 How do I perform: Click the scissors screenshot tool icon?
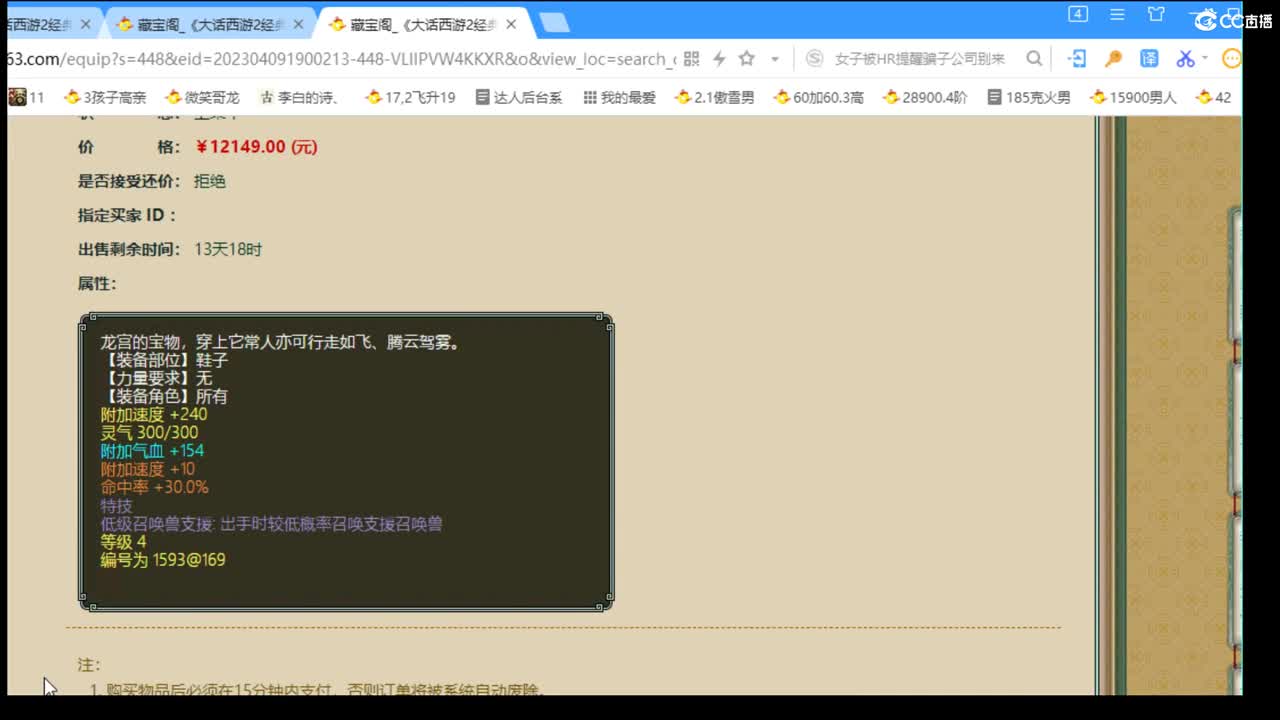(x=1185, y=59)
